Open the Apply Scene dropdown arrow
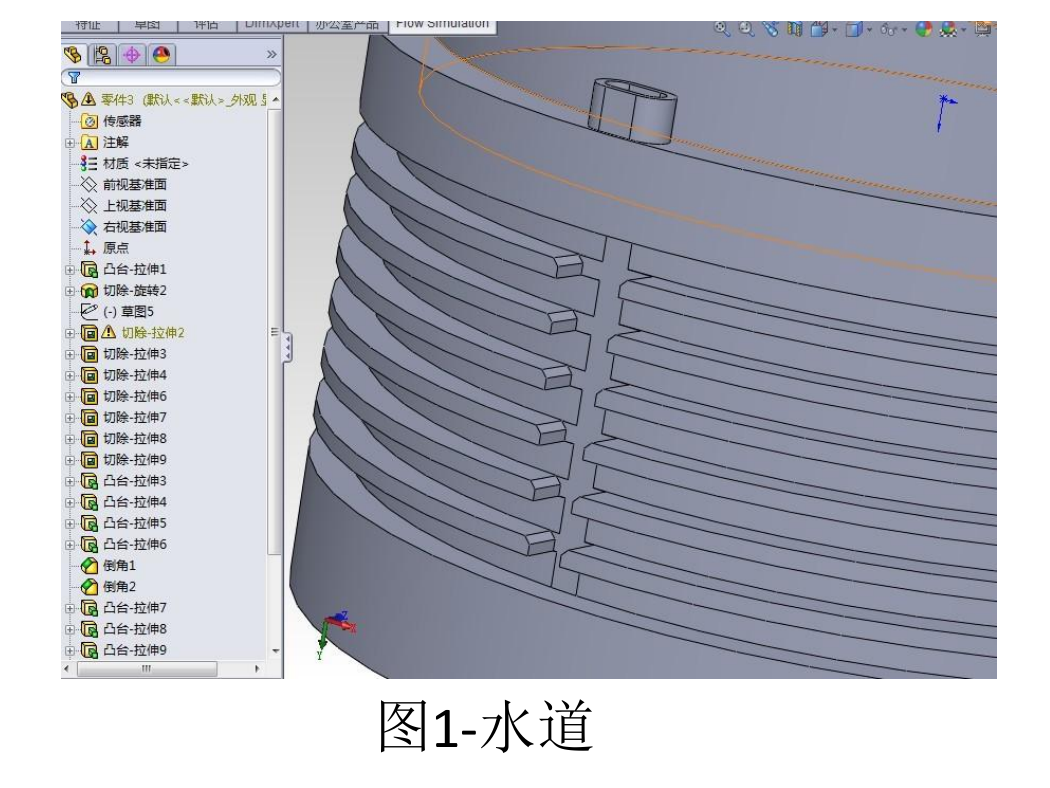 coord(964,29)
